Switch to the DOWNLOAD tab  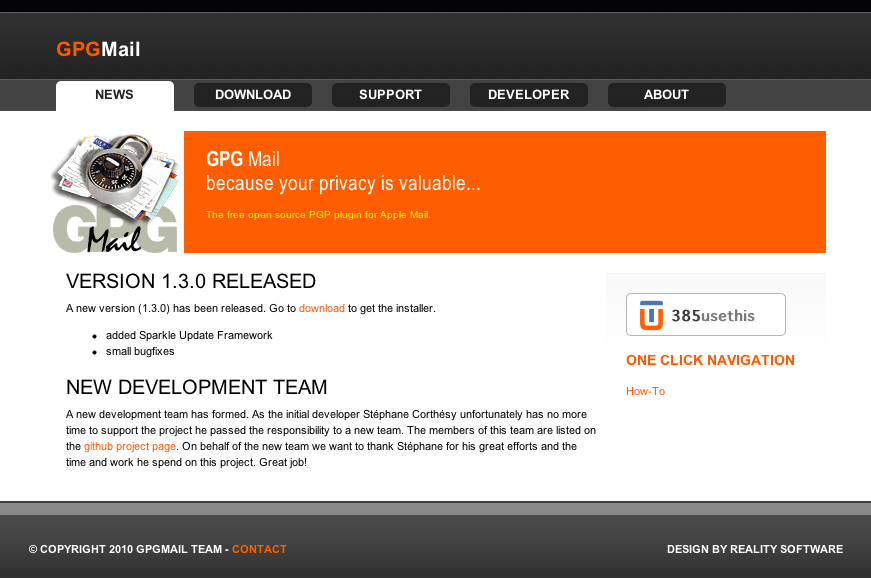coord(253,95)
